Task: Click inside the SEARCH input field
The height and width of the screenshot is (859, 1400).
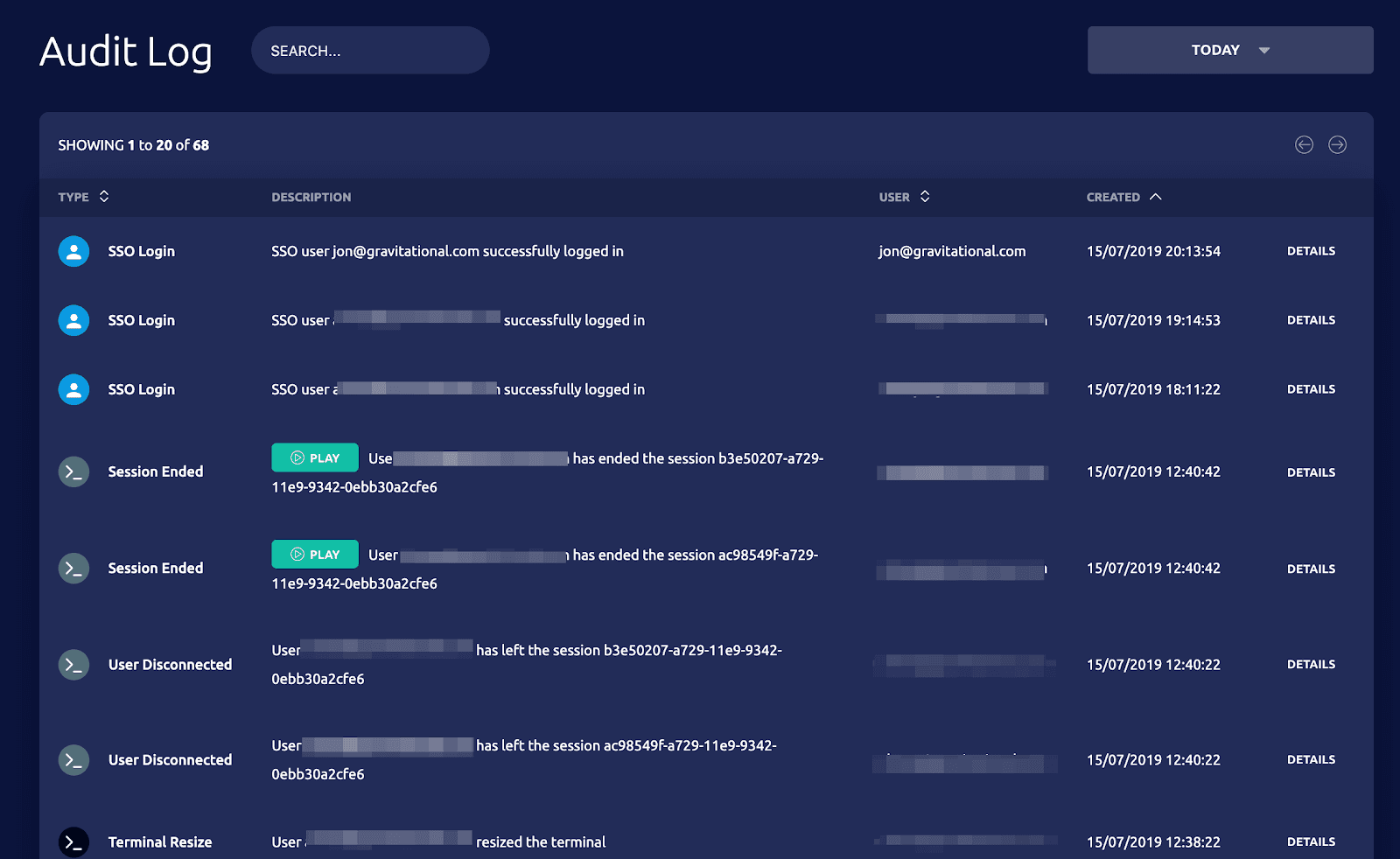Action: tap(370, 50)
